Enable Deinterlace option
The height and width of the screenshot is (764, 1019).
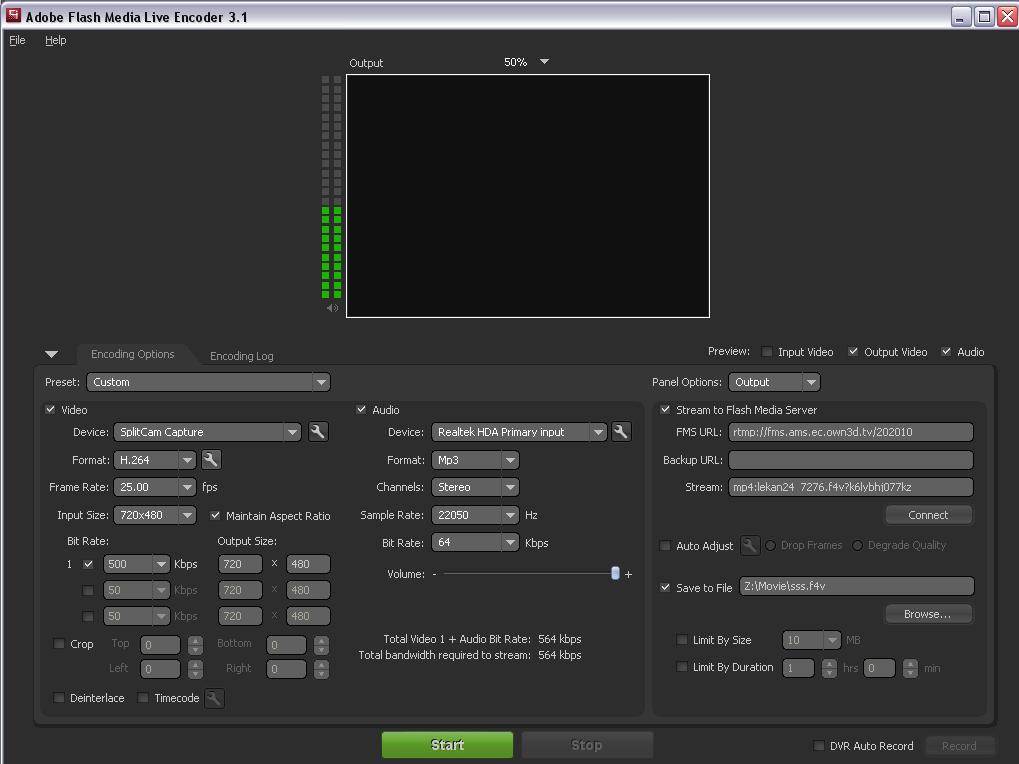(x=58, y=698)
